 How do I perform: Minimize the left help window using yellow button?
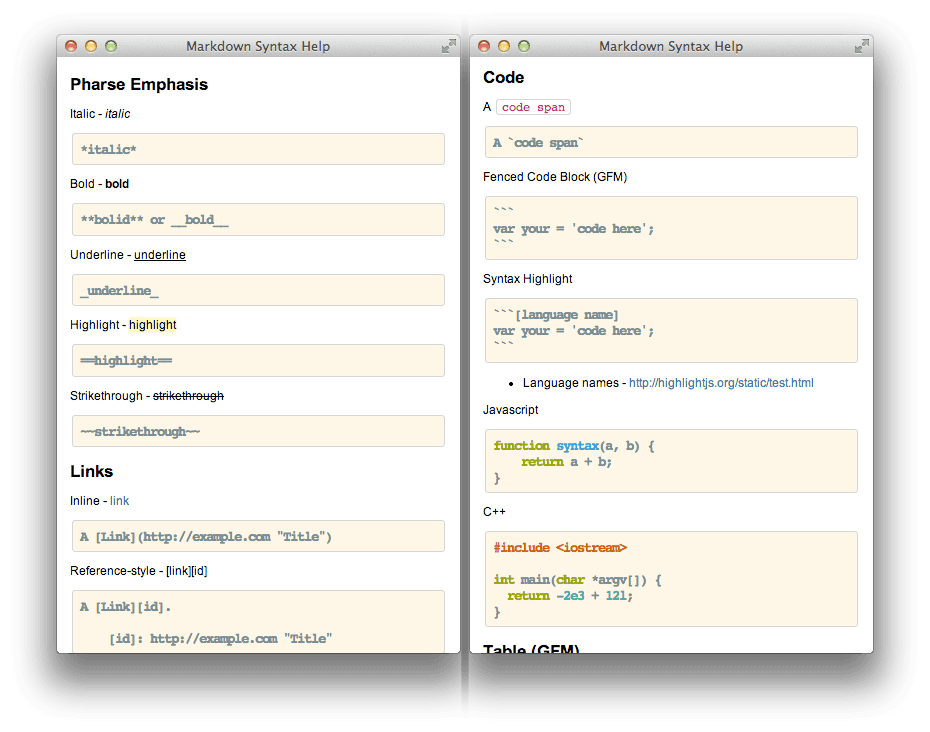(91, 46)
